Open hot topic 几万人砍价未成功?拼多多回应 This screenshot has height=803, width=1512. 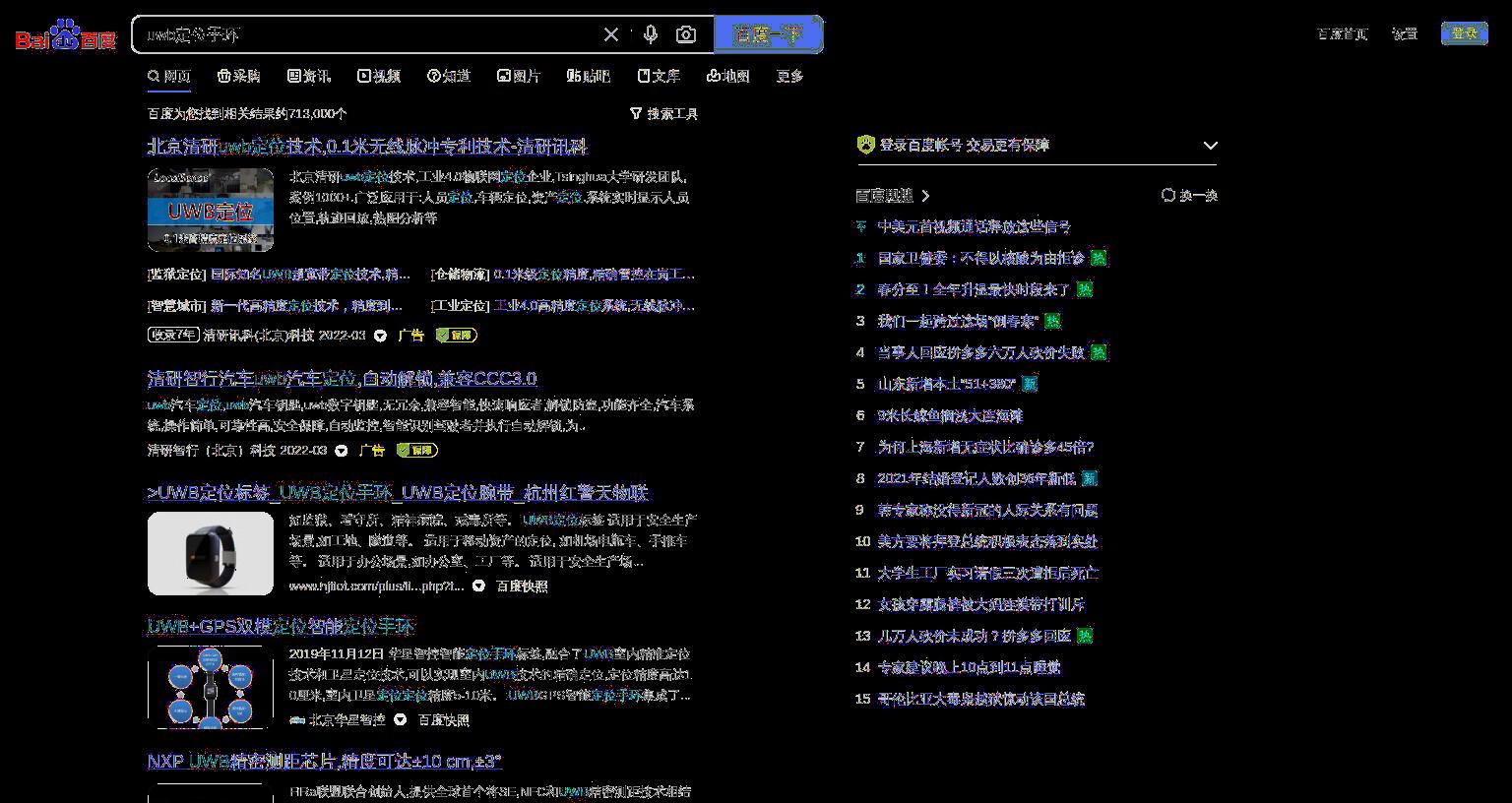(974, 636)
